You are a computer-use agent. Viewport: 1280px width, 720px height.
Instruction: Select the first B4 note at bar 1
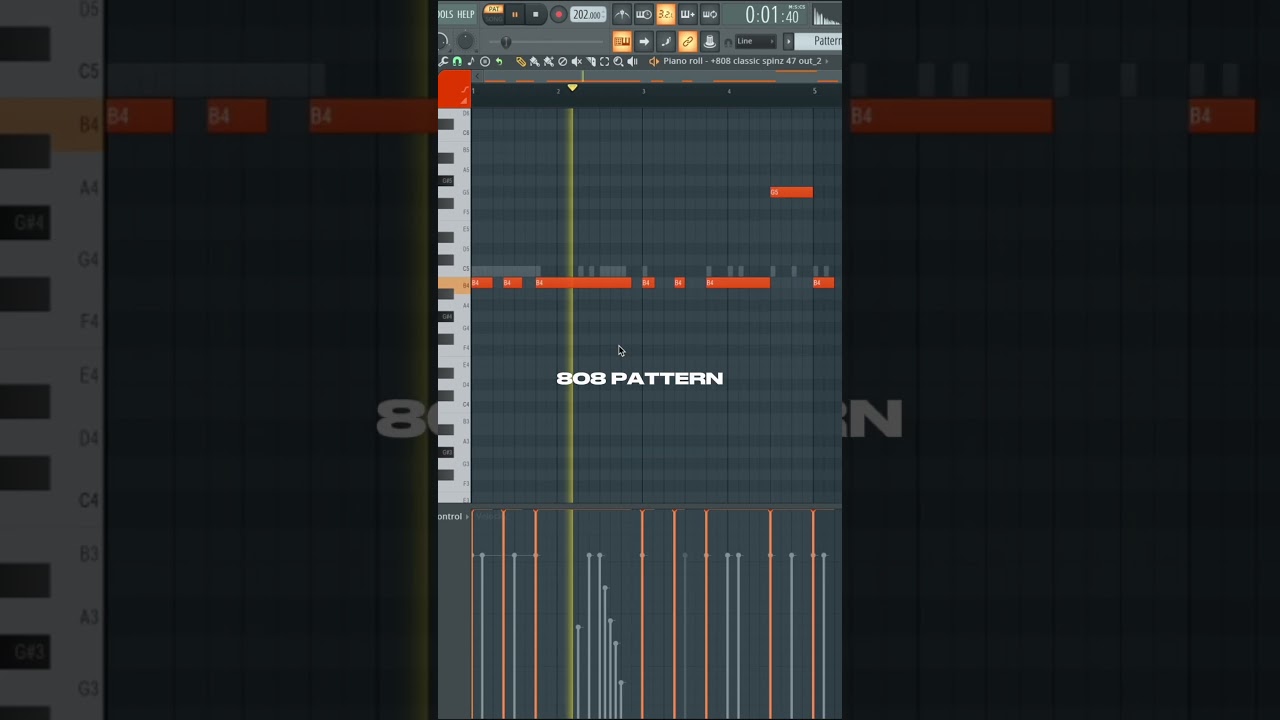(482, 283)
